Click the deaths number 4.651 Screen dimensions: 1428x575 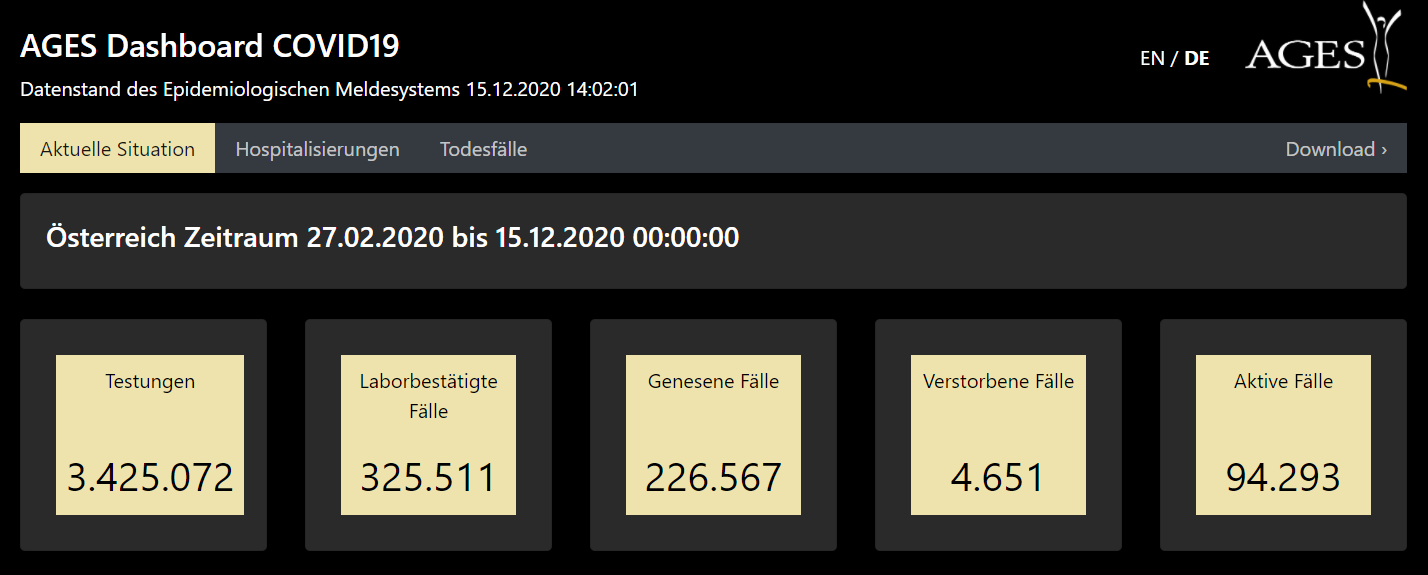tap(998, 477)
